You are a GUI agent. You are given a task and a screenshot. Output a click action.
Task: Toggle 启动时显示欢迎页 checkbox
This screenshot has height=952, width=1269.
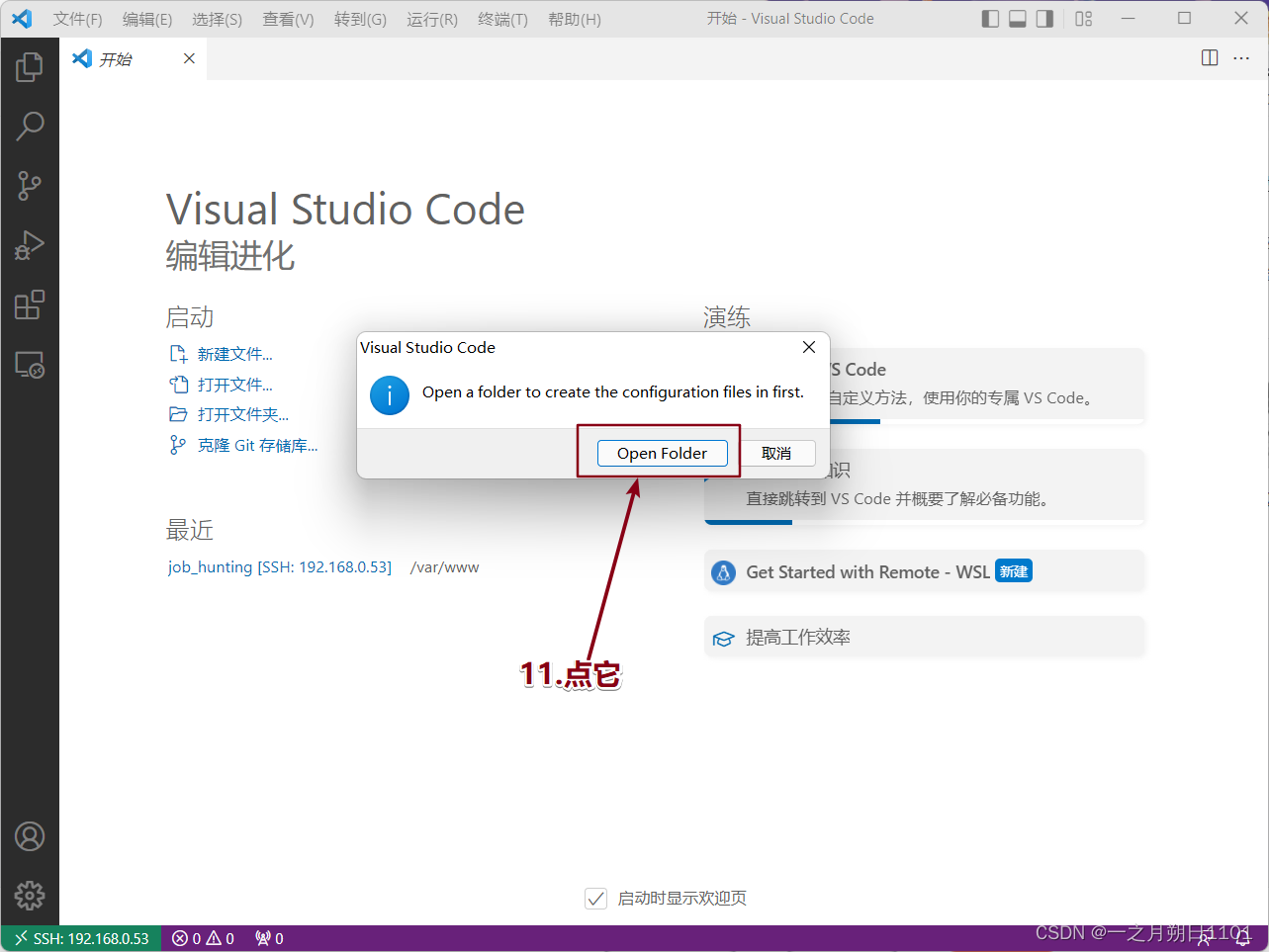pos(595,899)
